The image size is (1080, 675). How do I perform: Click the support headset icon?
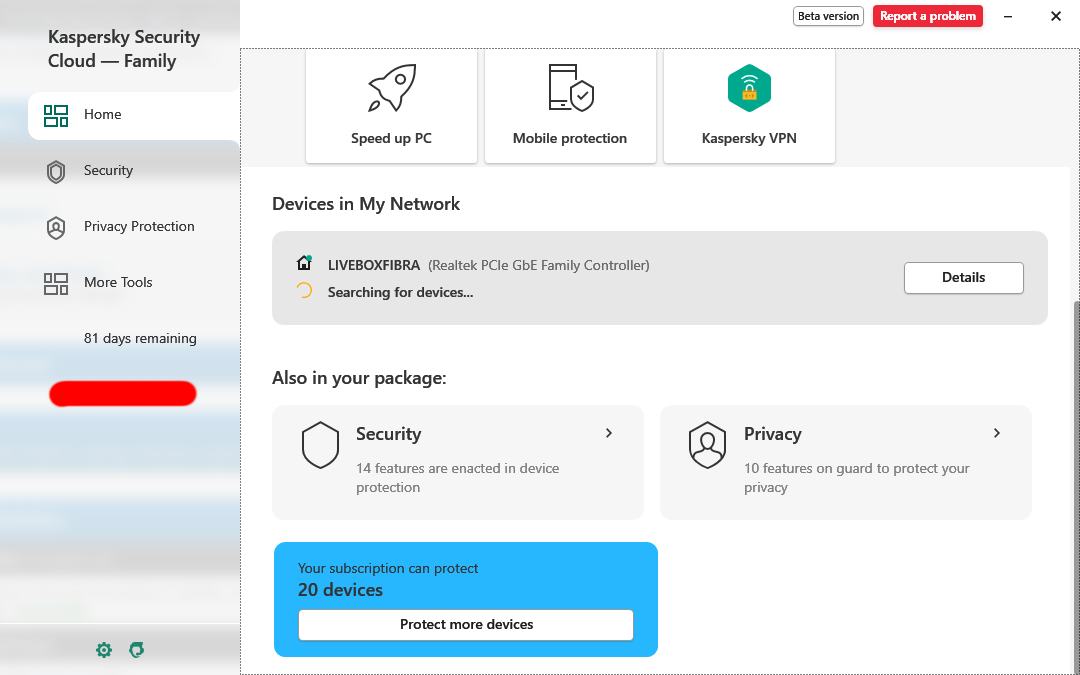137,650
